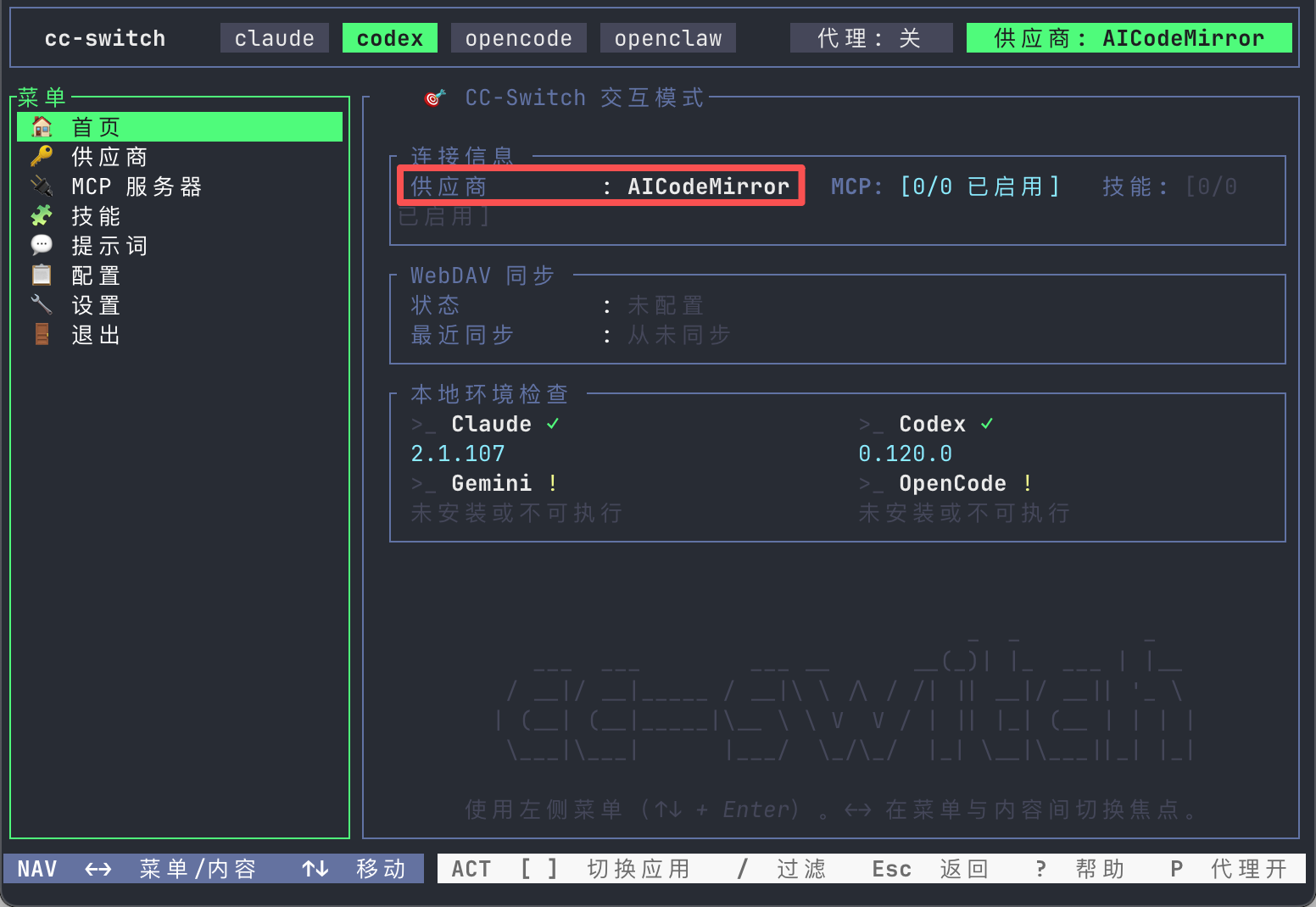Click the 菜单 panel title

[42, 97]
